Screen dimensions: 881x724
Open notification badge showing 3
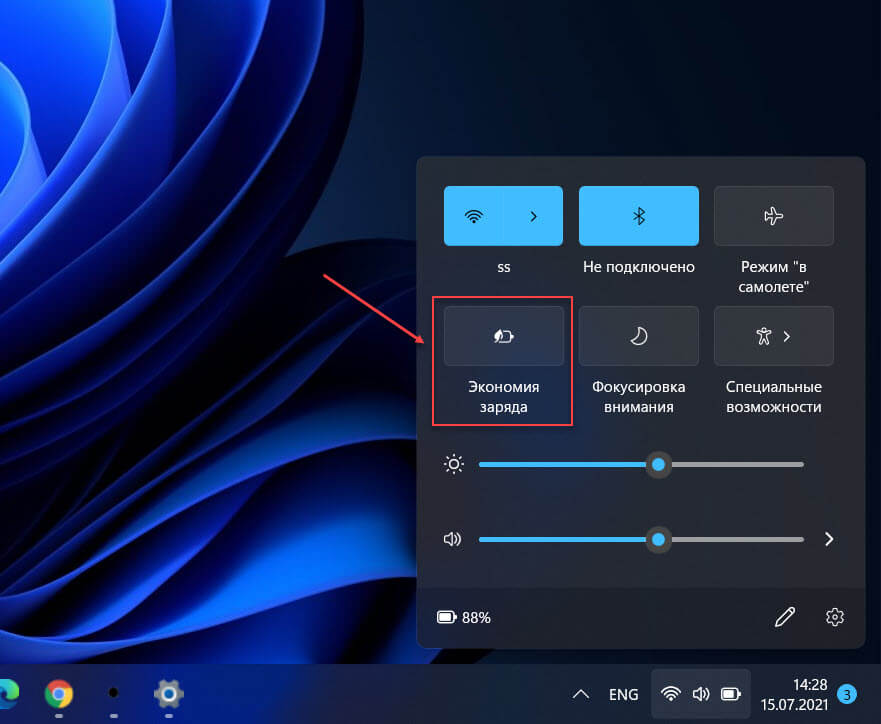tap(846, 694)
